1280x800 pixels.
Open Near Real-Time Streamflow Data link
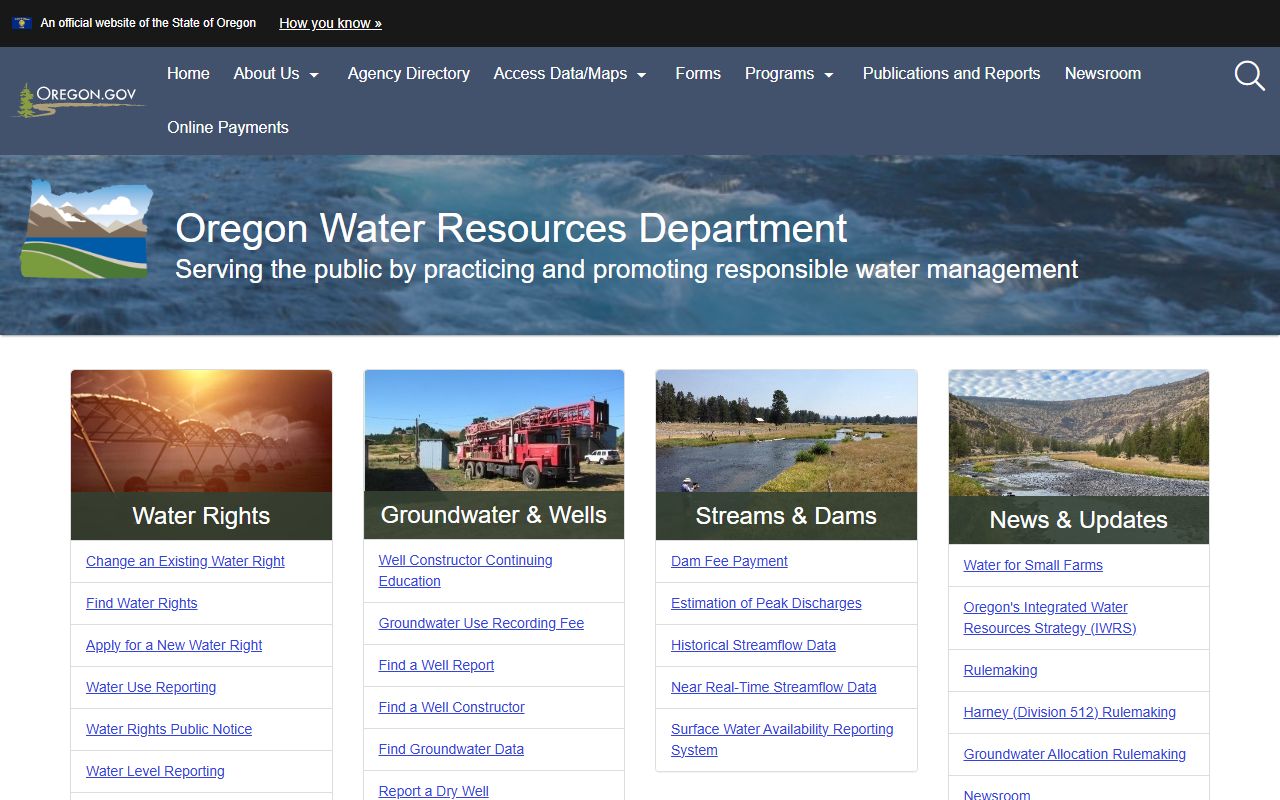(773, 687)
